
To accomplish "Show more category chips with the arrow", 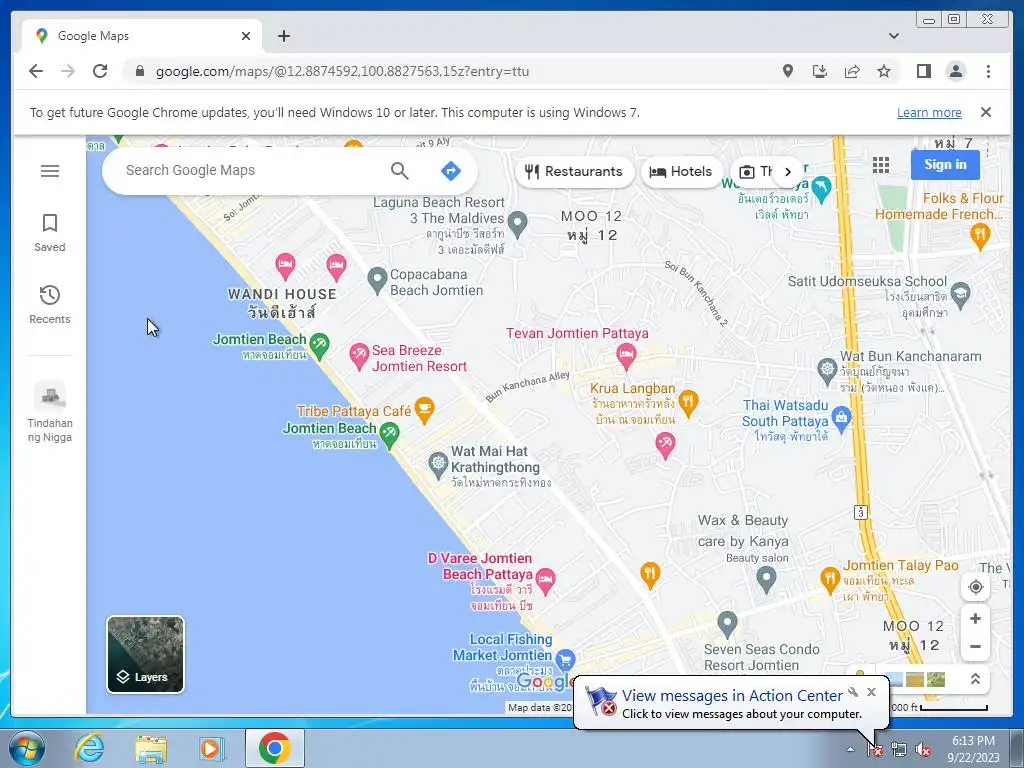I will click(788, 172).
